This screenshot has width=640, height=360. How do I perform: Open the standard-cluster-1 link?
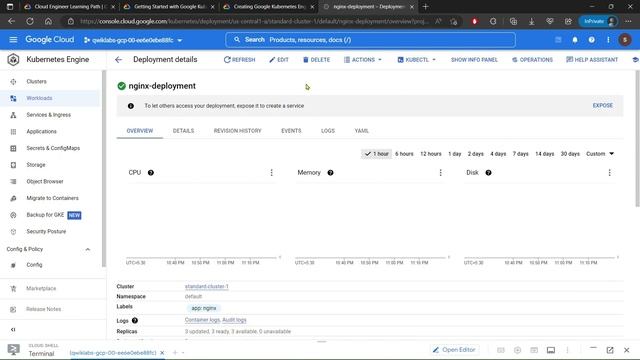(x=207, y=287)
